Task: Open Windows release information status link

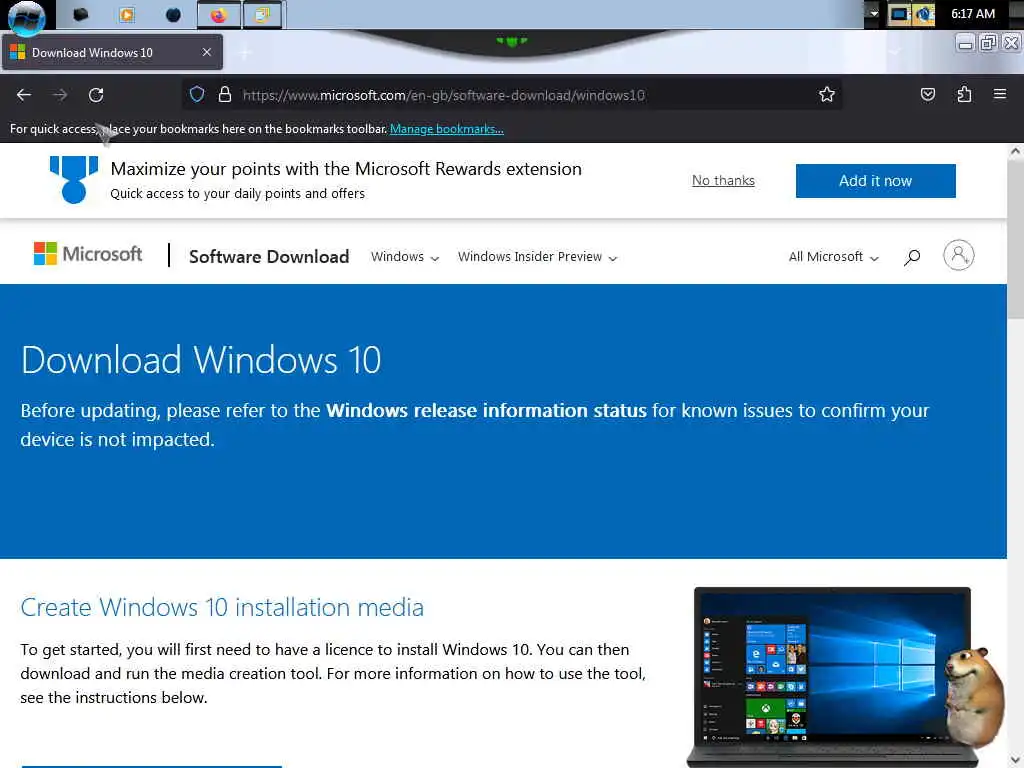Action: (487, 410)
